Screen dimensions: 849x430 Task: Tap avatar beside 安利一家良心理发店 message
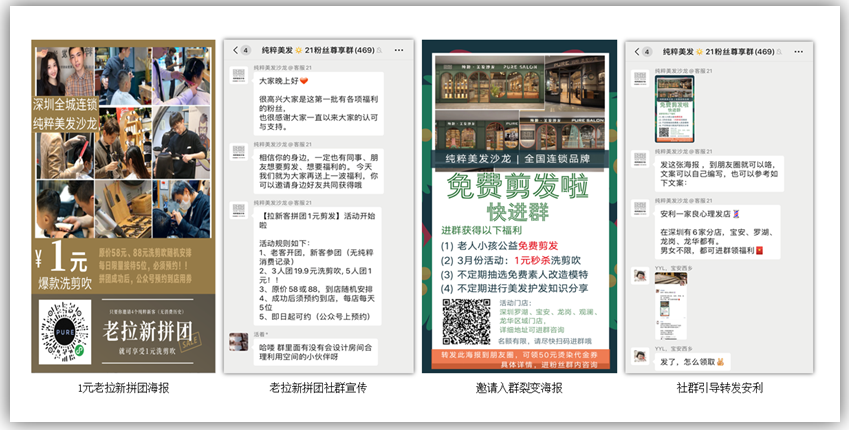(x=640, y=209)
